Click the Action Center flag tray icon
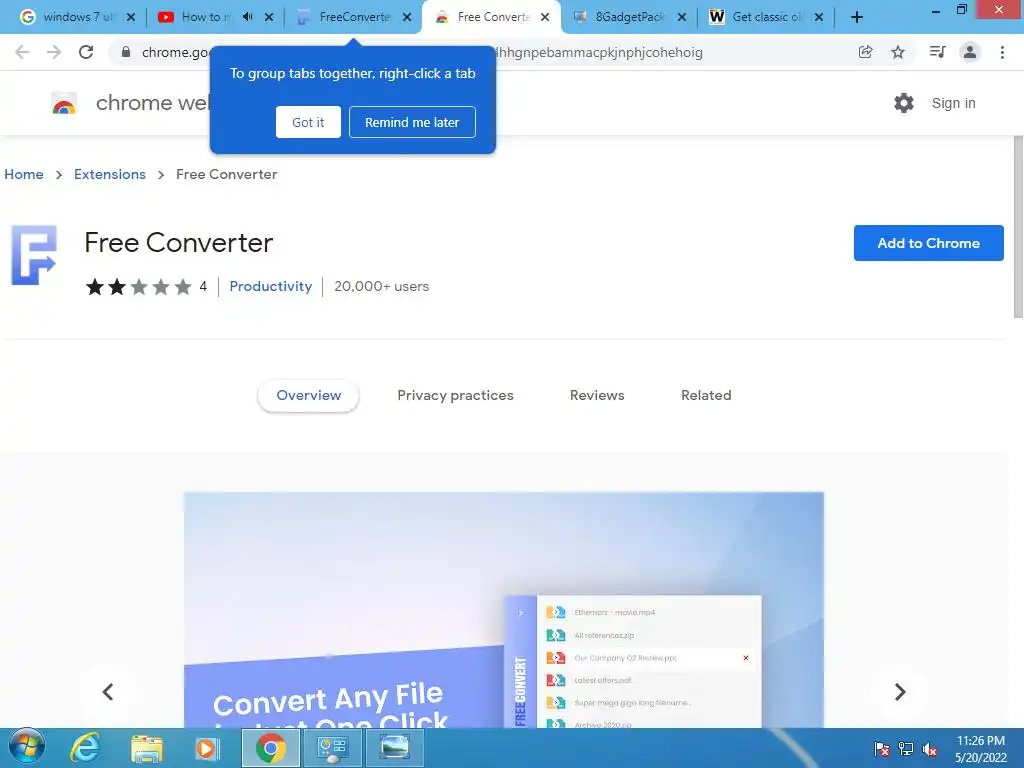This screenshot has width=1024, height=768. point(881,748)
